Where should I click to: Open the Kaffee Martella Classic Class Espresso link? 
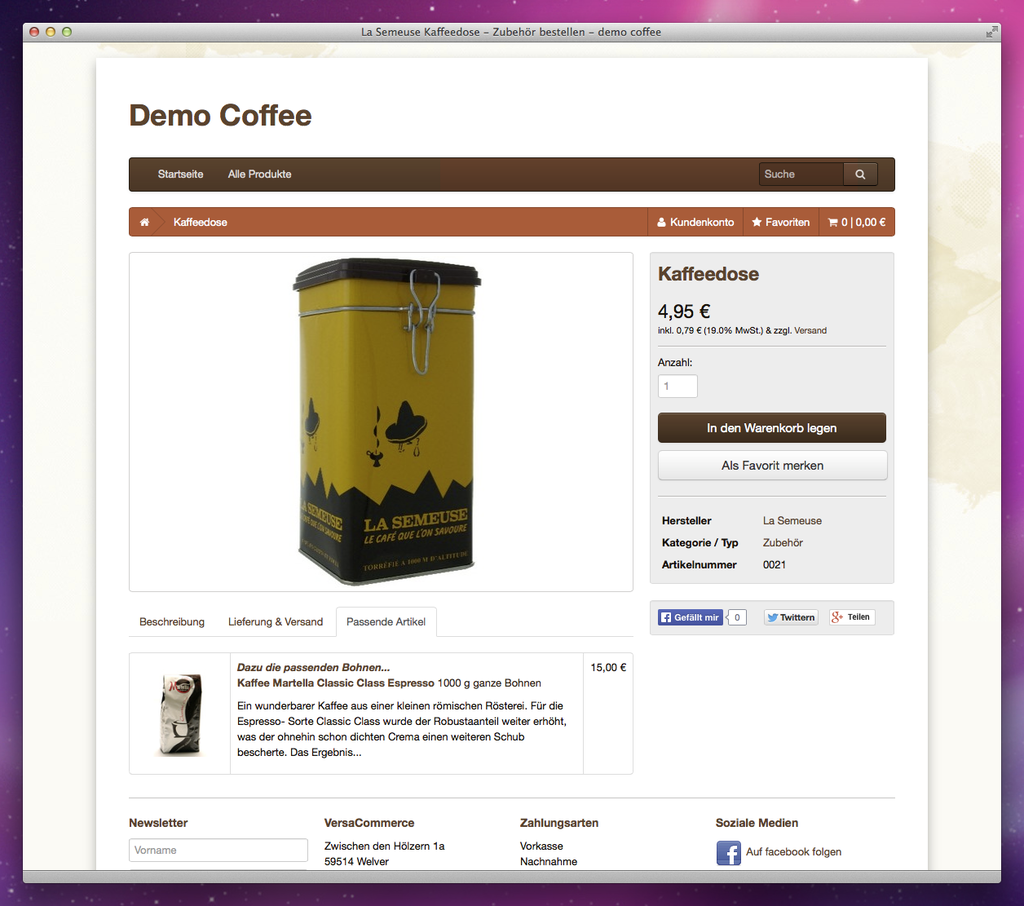click(336, 683)
